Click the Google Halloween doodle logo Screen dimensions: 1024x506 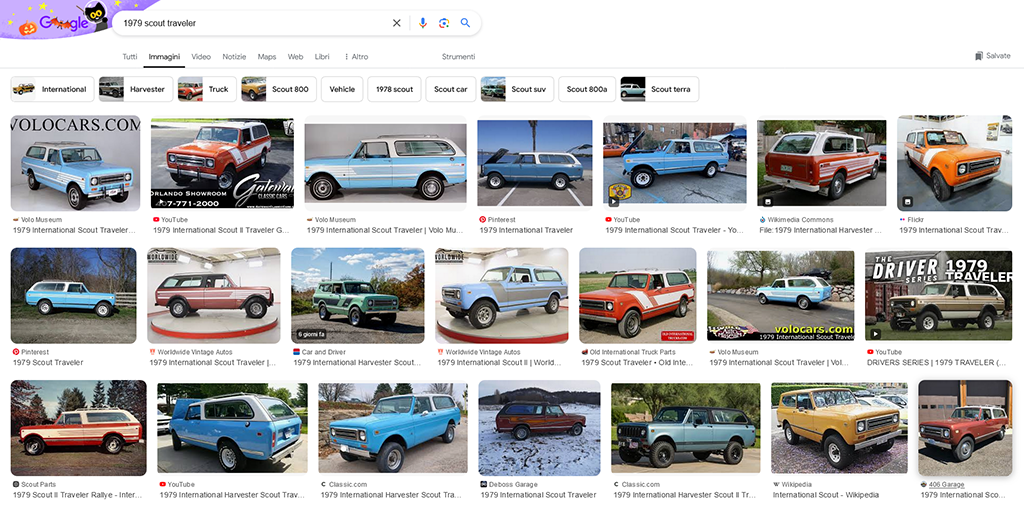[62, 20]
